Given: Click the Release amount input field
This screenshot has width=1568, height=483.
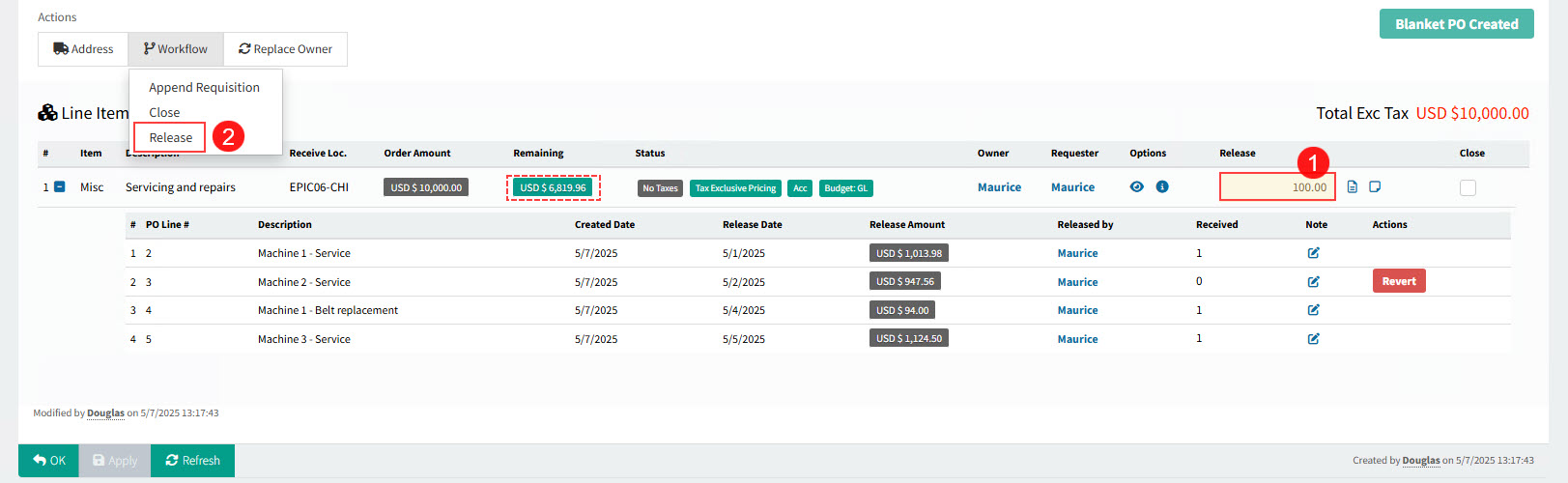Looking at the screenshot, I should click(x=1276, y=187).
